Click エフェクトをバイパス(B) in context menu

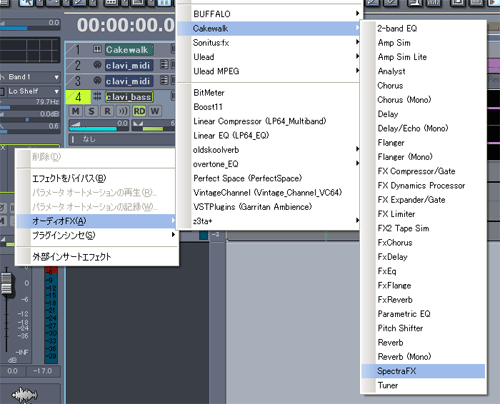click(x=97, y=178)
